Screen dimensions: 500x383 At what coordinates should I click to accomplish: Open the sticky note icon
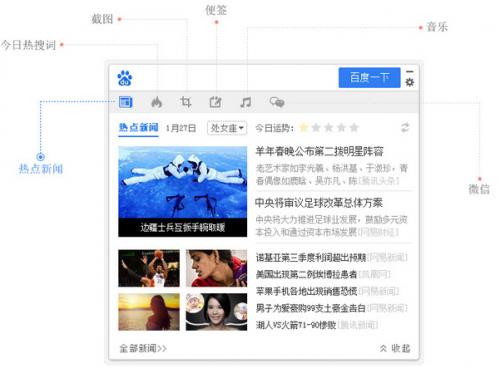pyautogui.click(x=215, y=102)
